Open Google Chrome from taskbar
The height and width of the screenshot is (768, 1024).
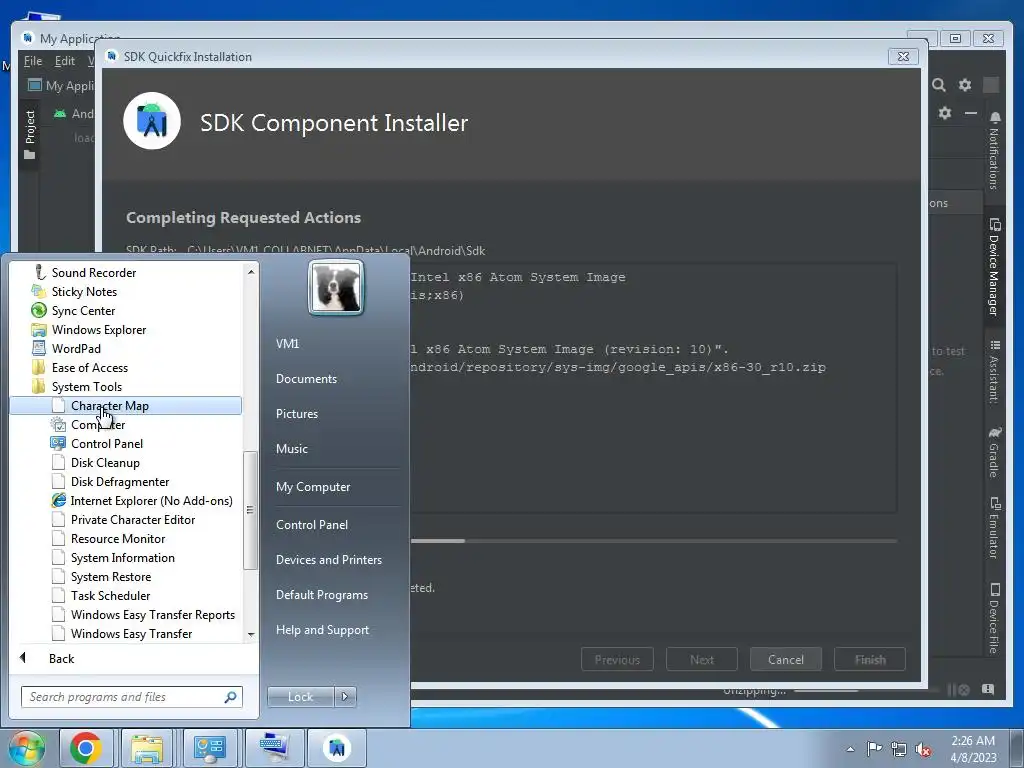tap(86, 748)
